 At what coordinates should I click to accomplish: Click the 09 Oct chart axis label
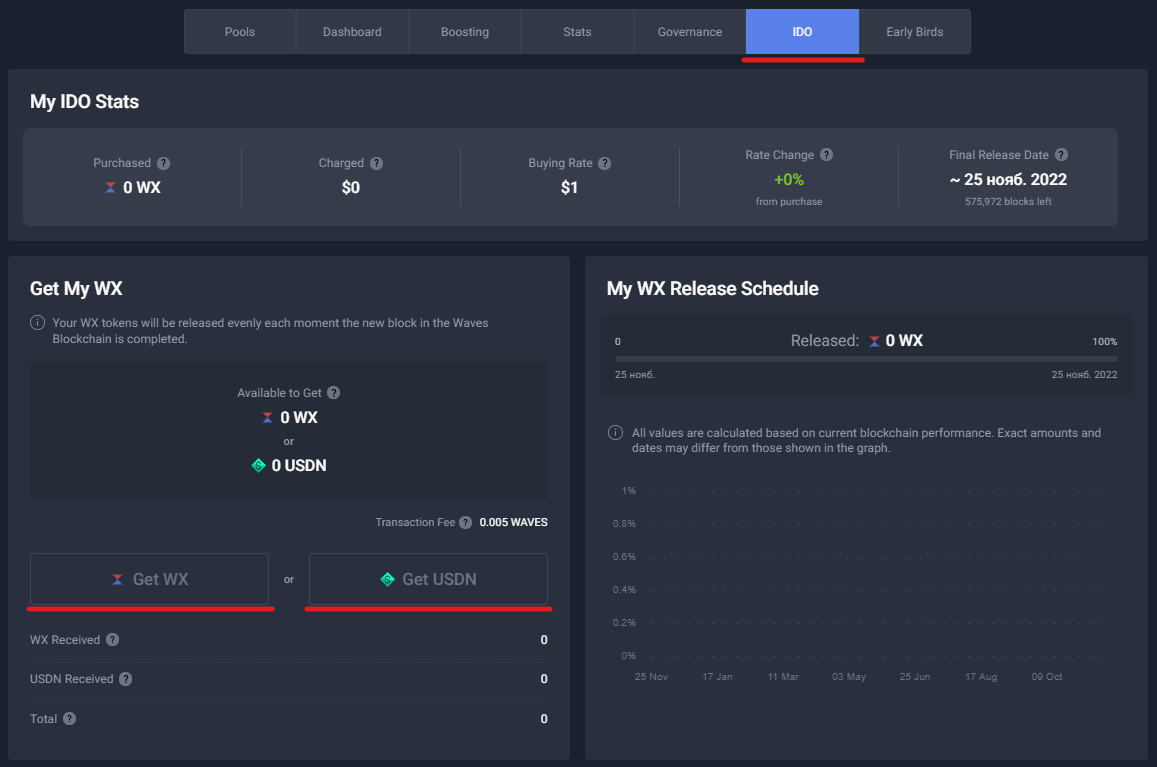tap(1046, 677)
